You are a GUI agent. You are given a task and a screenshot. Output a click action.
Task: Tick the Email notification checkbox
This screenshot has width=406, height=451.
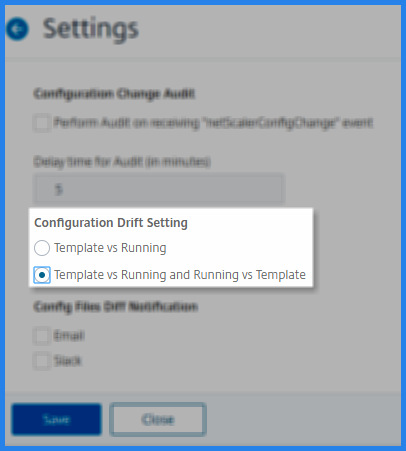pos(42,336)
